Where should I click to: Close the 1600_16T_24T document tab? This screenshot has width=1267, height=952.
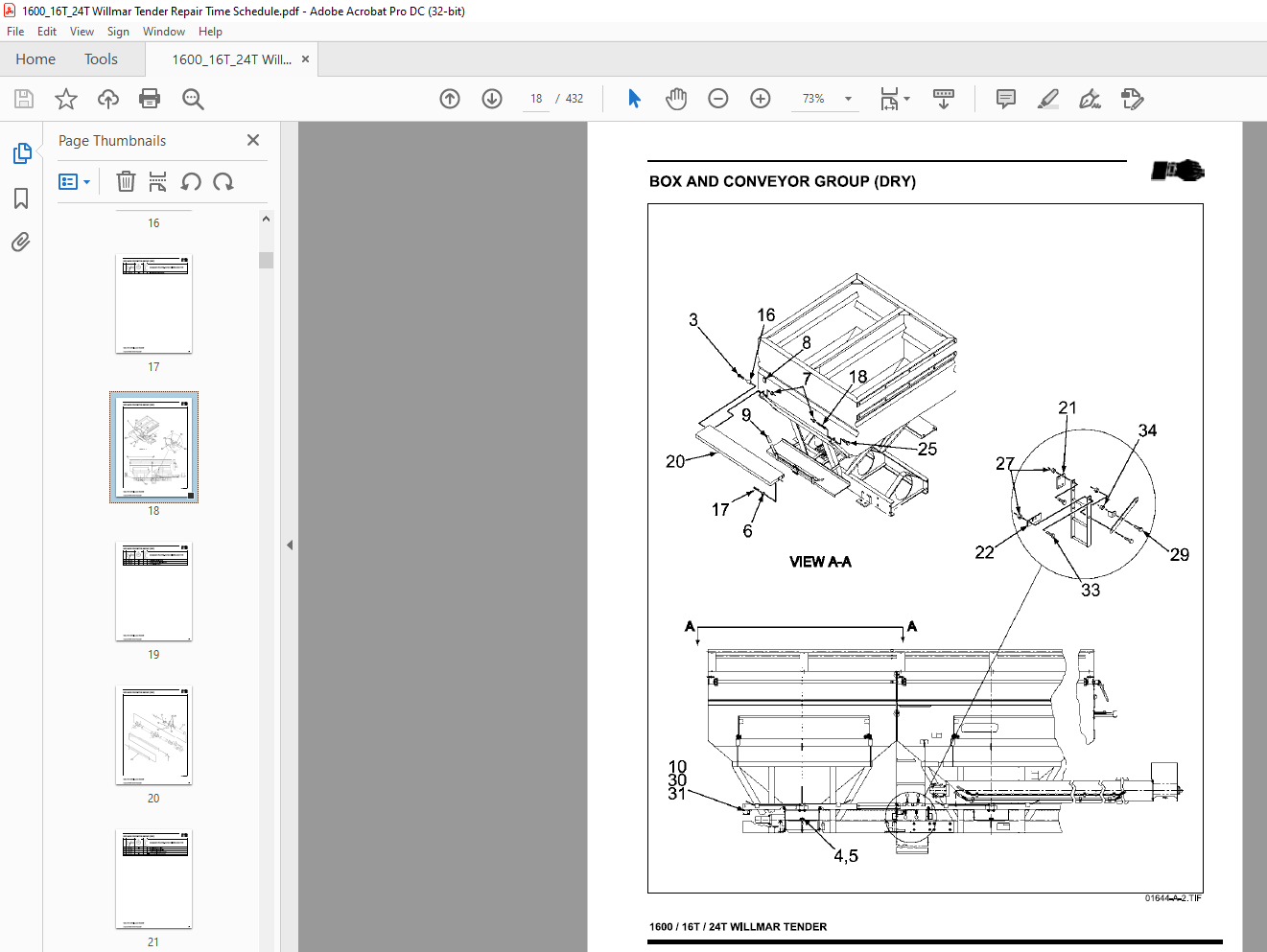(305, 58)
